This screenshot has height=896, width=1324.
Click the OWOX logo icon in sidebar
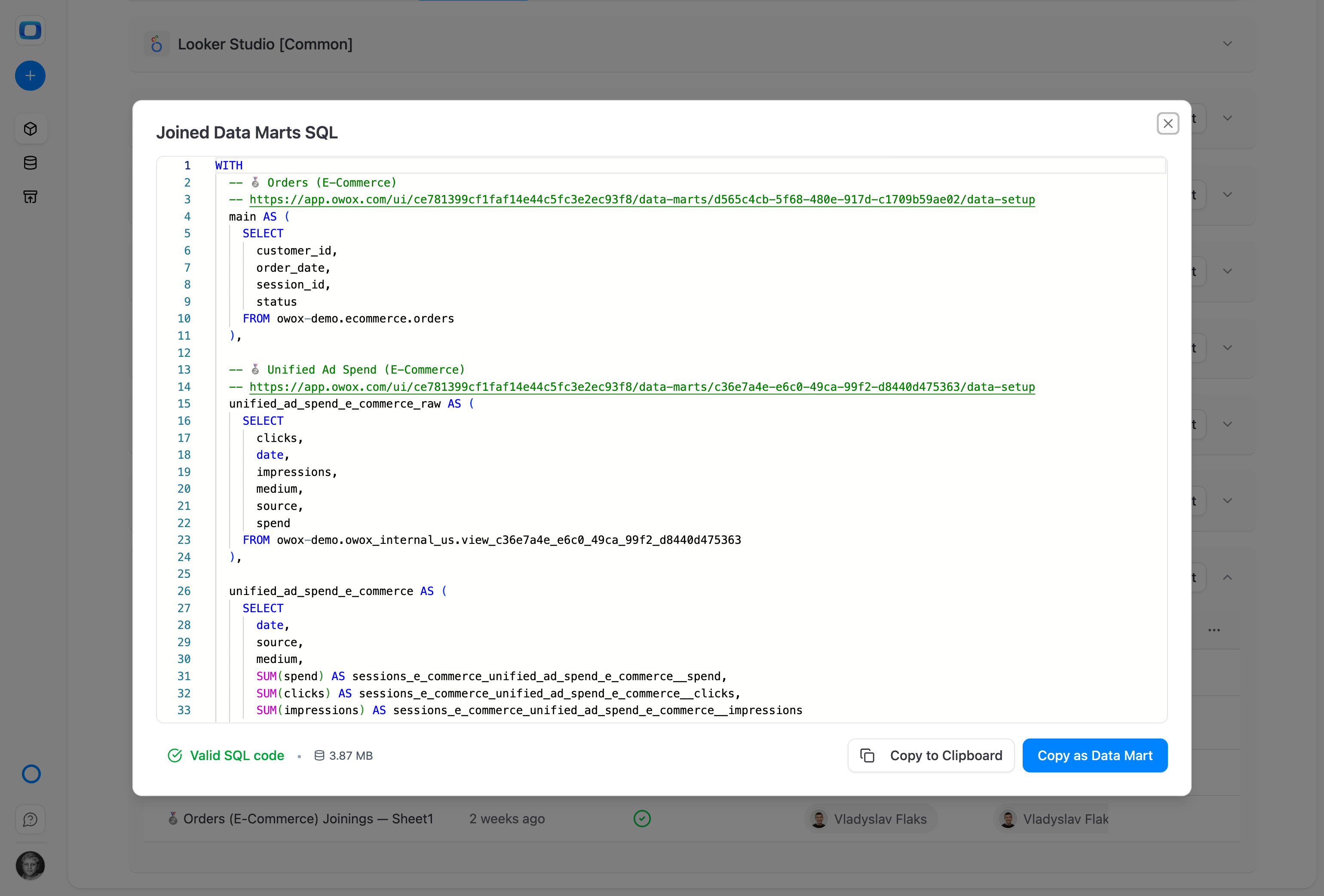pos(30,30)
